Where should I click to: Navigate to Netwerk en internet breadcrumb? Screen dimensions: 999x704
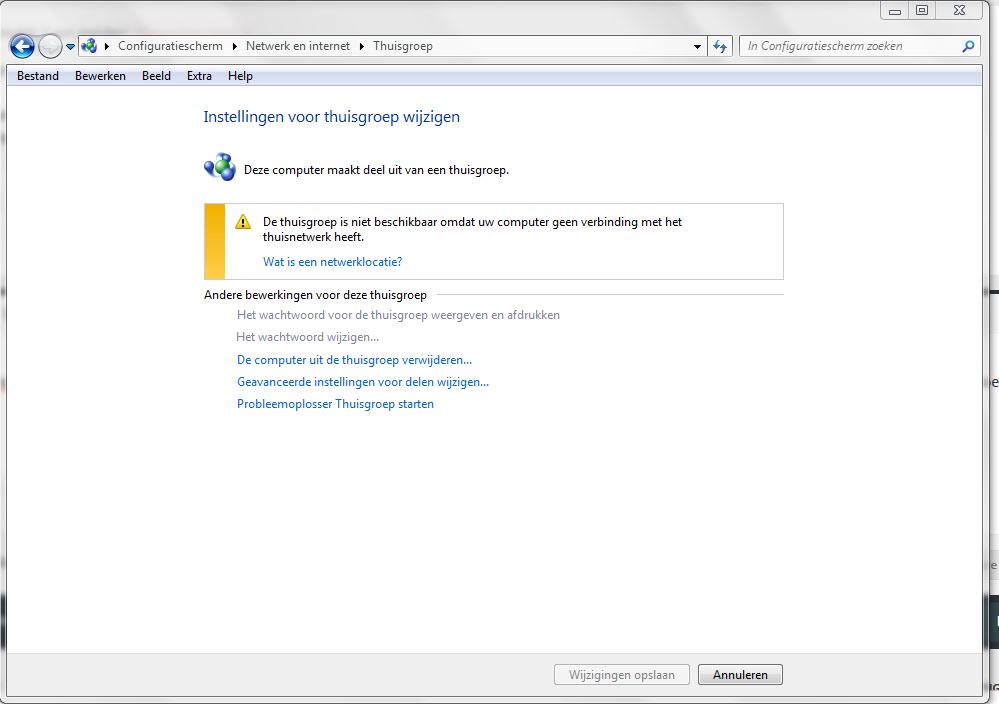coord(298,46)
